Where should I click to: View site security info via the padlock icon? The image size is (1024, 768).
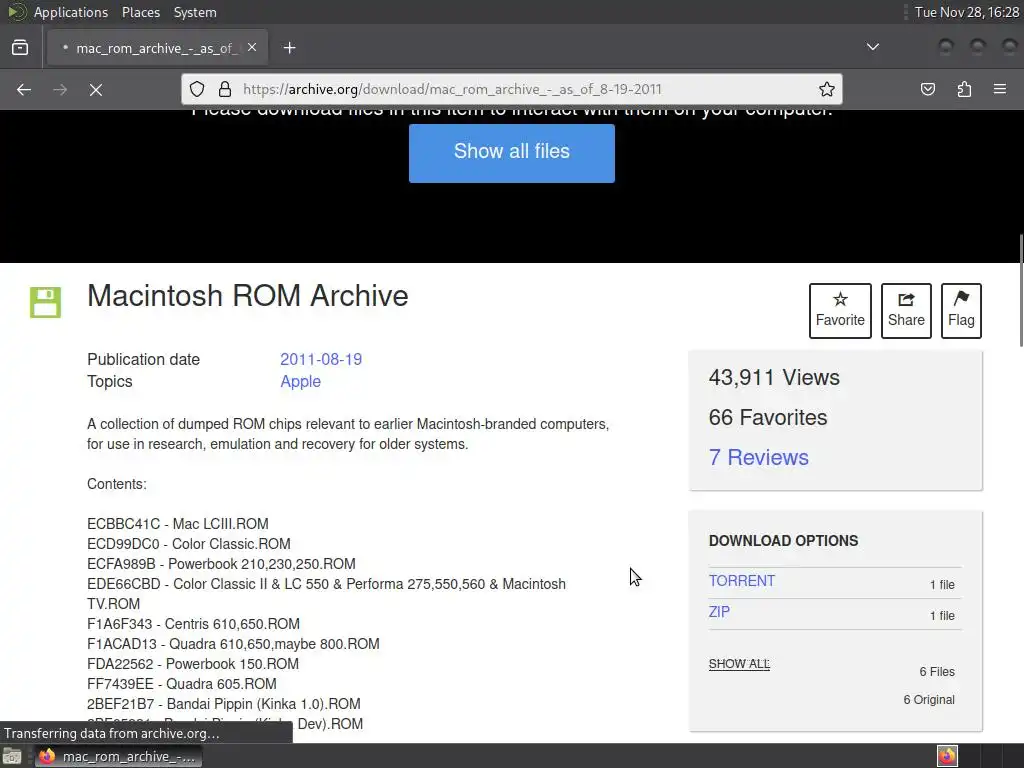[225, 89]
